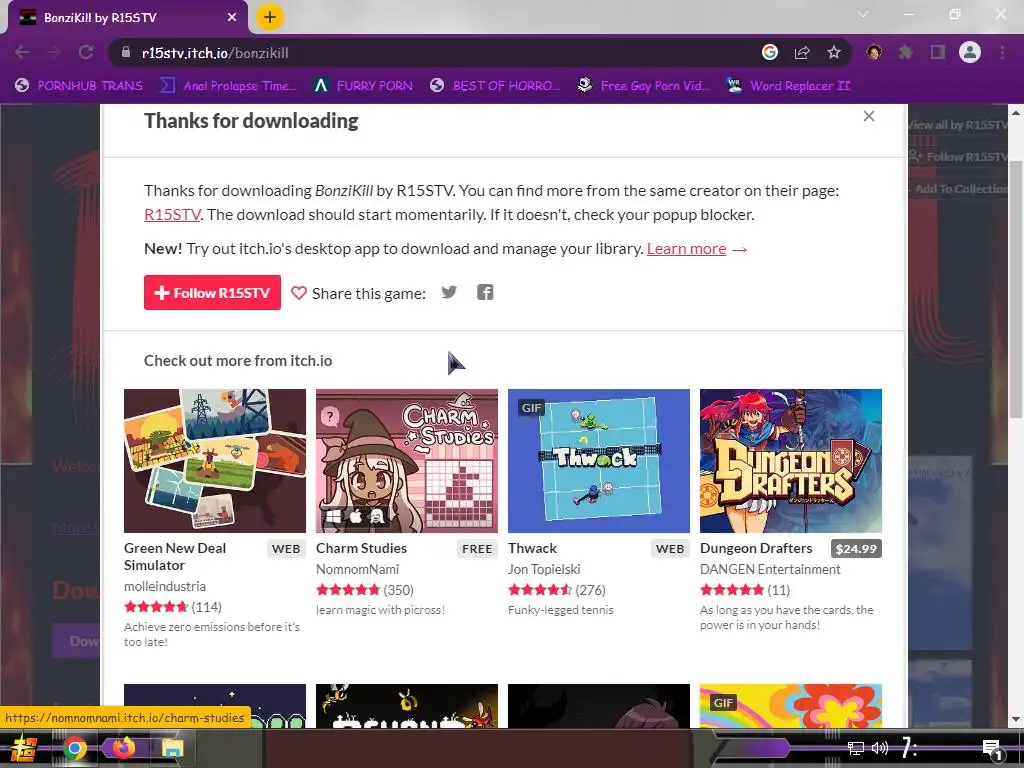The height and width of the screenshot is (768, 1024).
Task: Reload the page with the refresh icon
Action: 86,52
